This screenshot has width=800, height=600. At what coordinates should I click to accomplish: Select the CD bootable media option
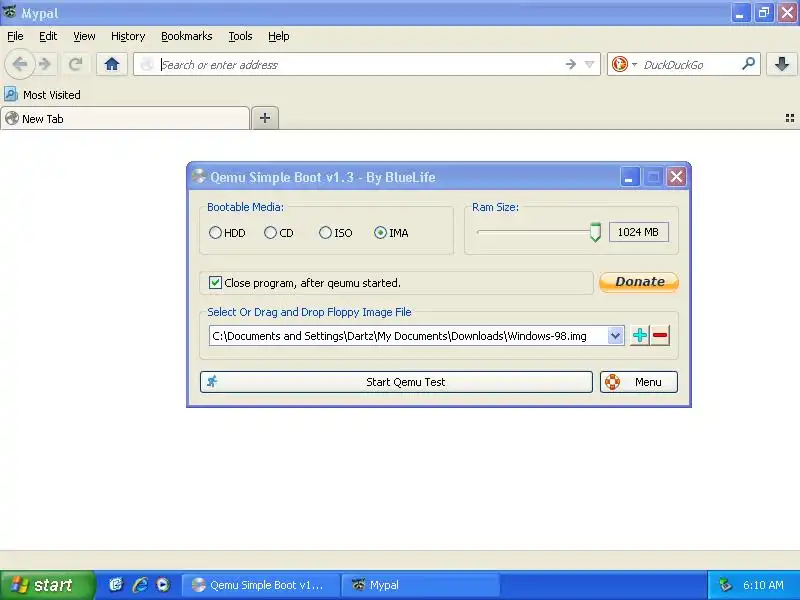279,233
